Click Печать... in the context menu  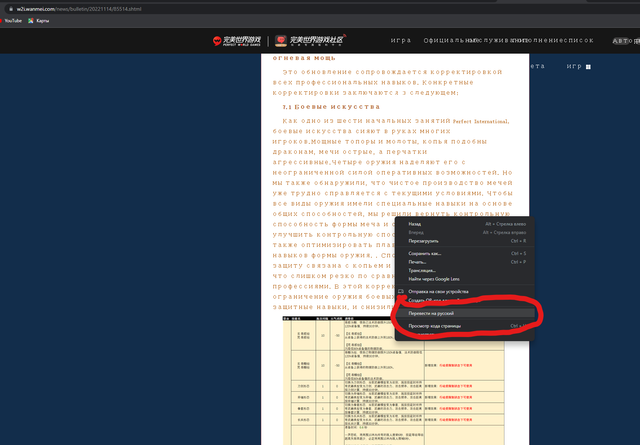click(419, 263)
